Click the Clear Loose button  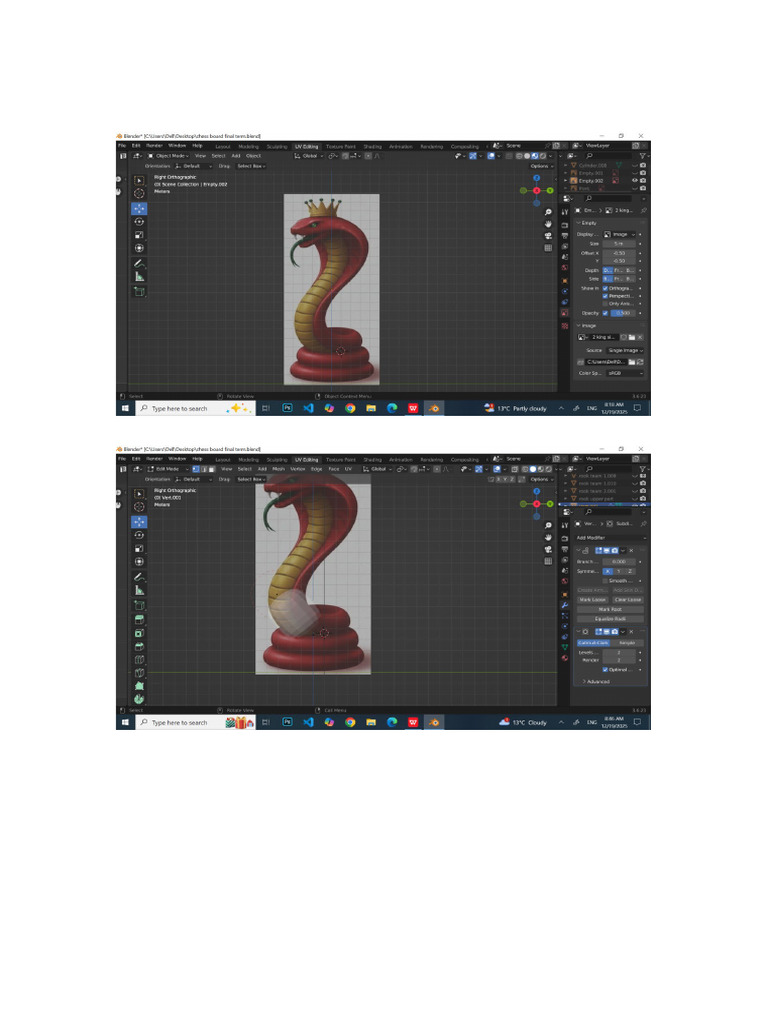[628, 600]
